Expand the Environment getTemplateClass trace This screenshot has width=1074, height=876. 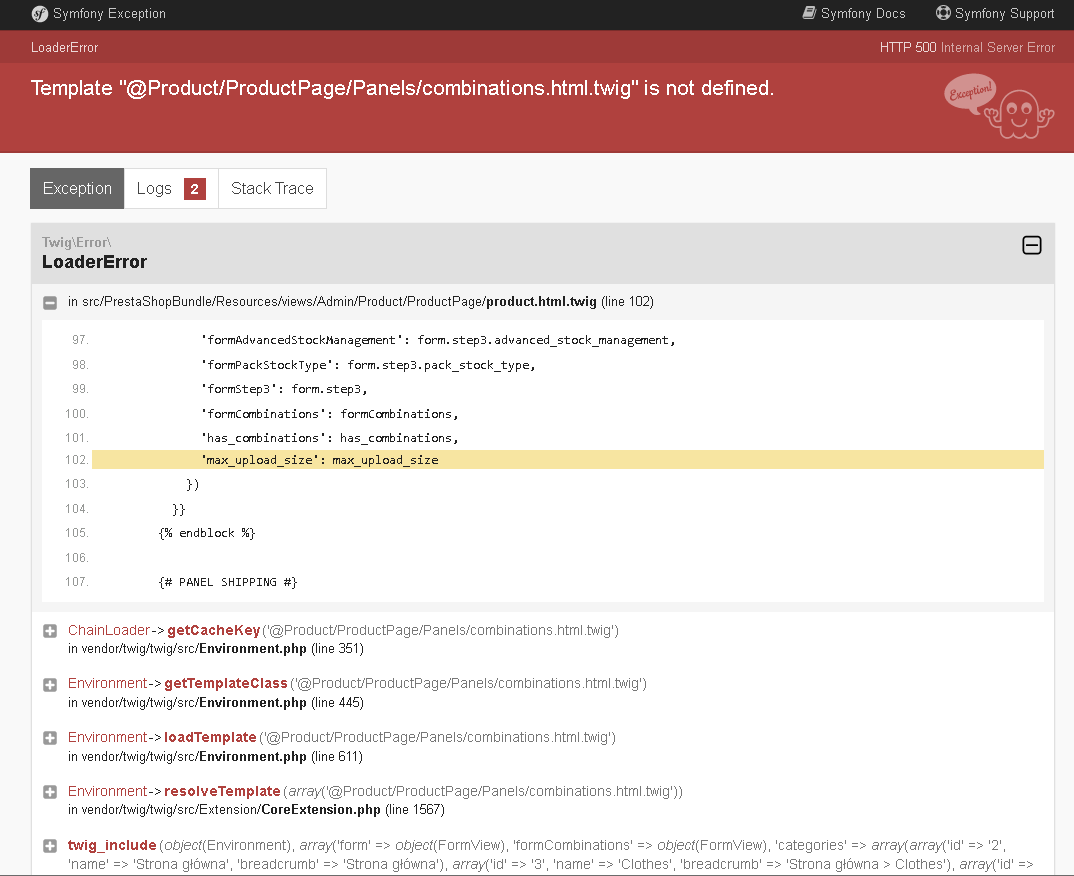(50, 684)
